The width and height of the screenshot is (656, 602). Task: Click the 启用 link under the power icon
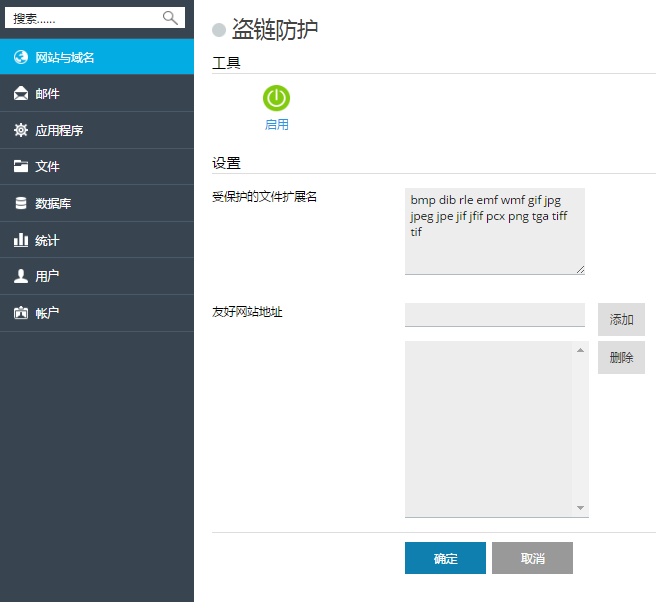277,125
